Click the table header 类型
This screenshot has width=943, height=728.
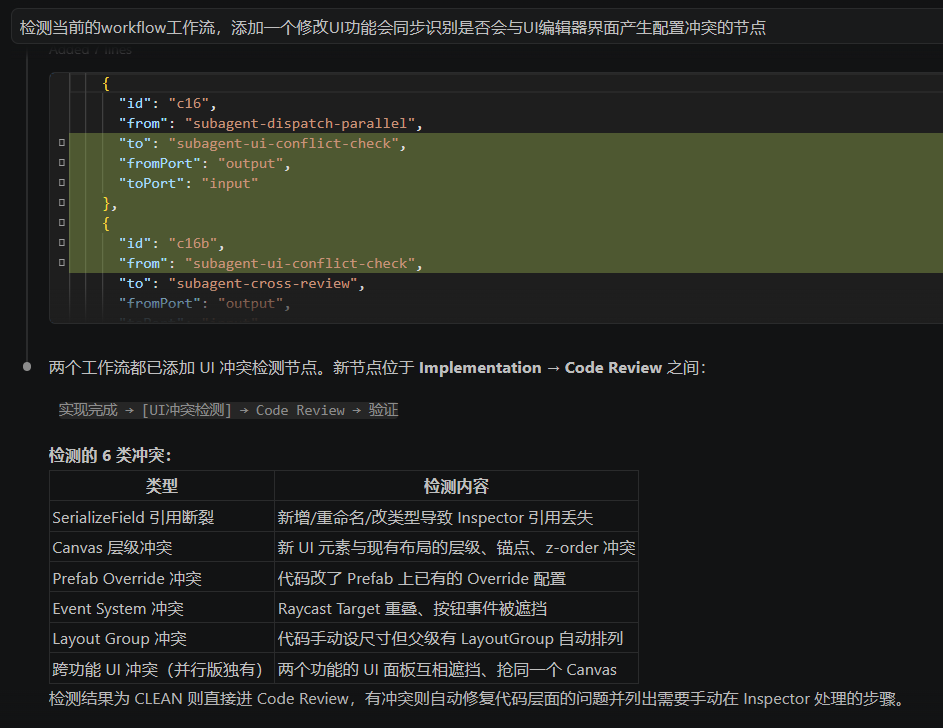pos(162,486)
